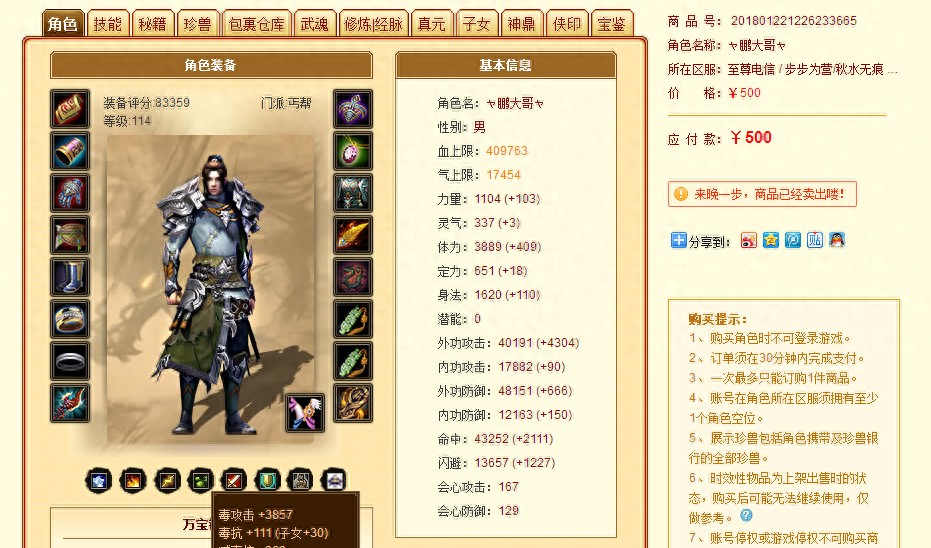The image size is (931, 548).
Task: Open the 修炼经脉 tab
Action: tap(373, 24)
